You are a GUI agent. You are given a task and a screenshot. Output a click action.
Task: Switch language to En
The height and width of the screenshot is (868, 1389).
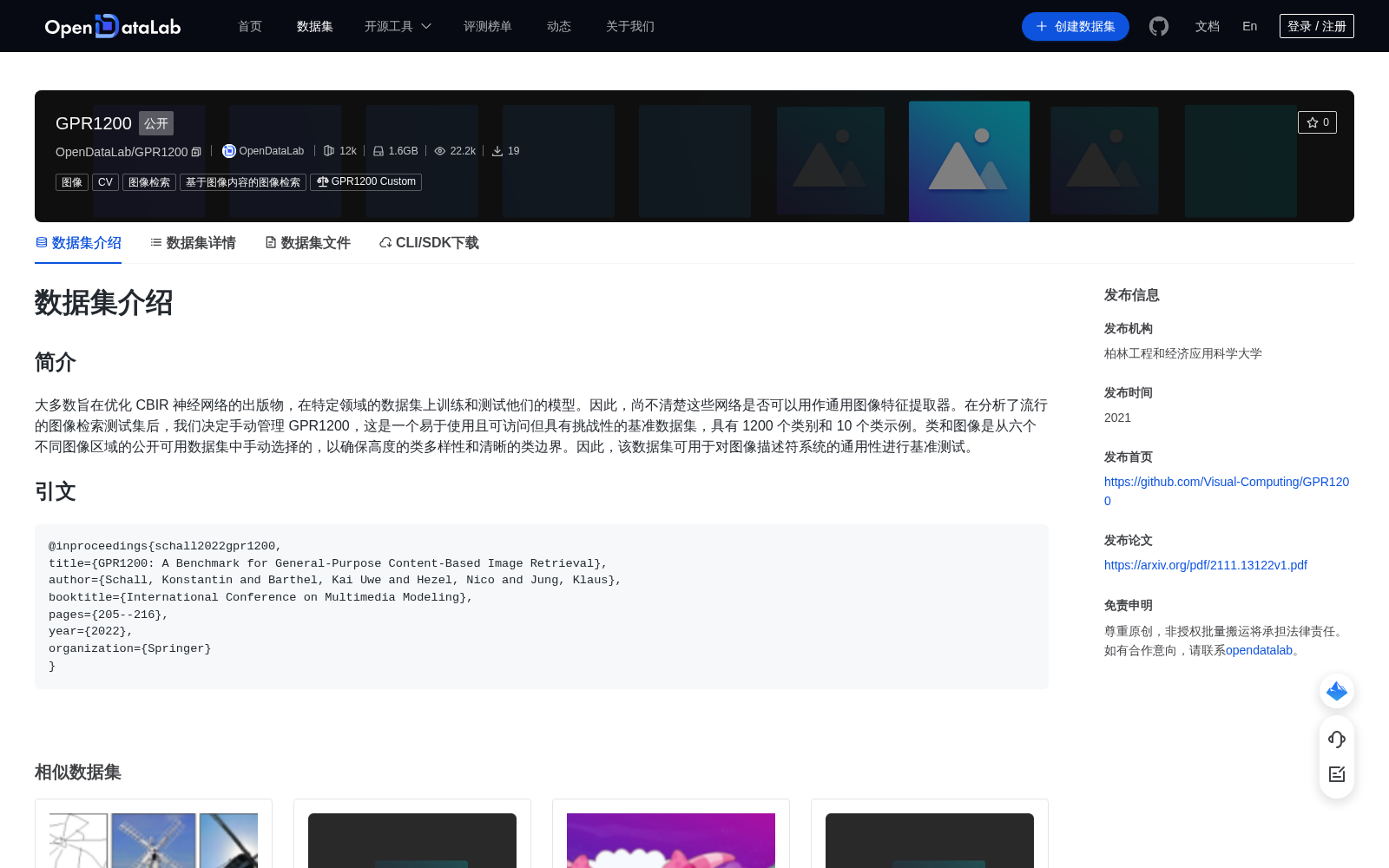click(x=1250, y=26)
